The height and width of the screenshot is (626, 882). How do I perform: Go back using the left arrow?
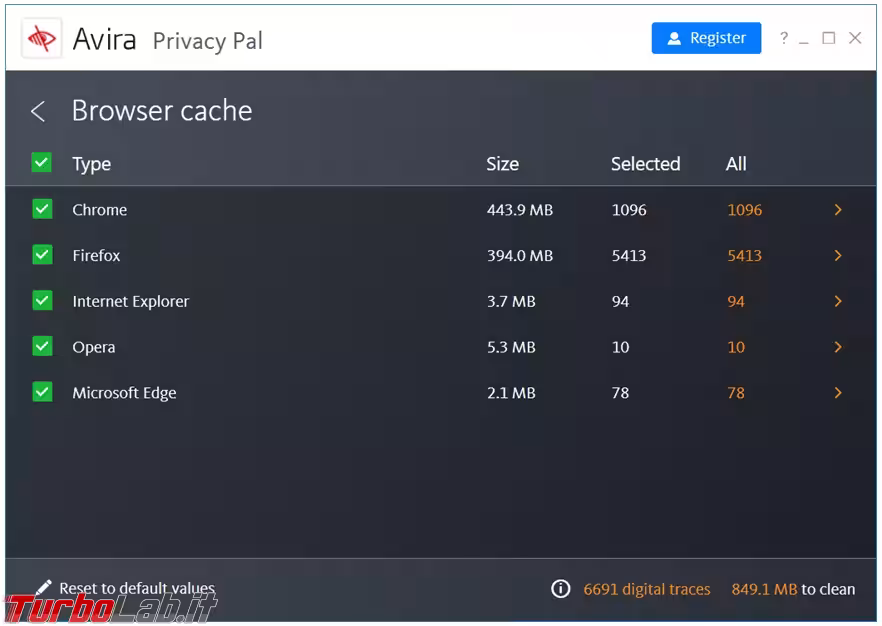pos(38,111)
